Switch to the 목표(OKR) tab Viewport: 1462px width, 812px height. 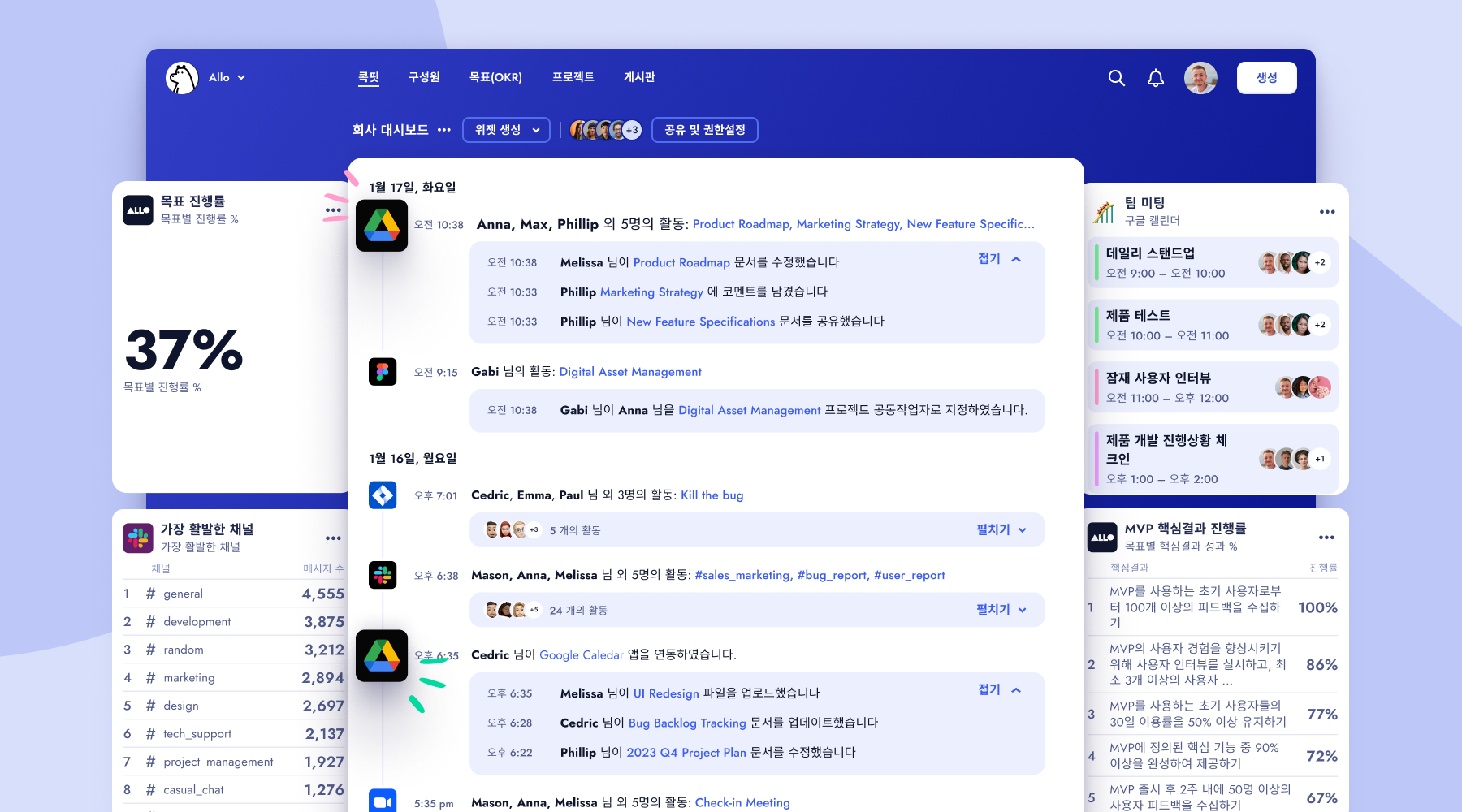[495, 77]
